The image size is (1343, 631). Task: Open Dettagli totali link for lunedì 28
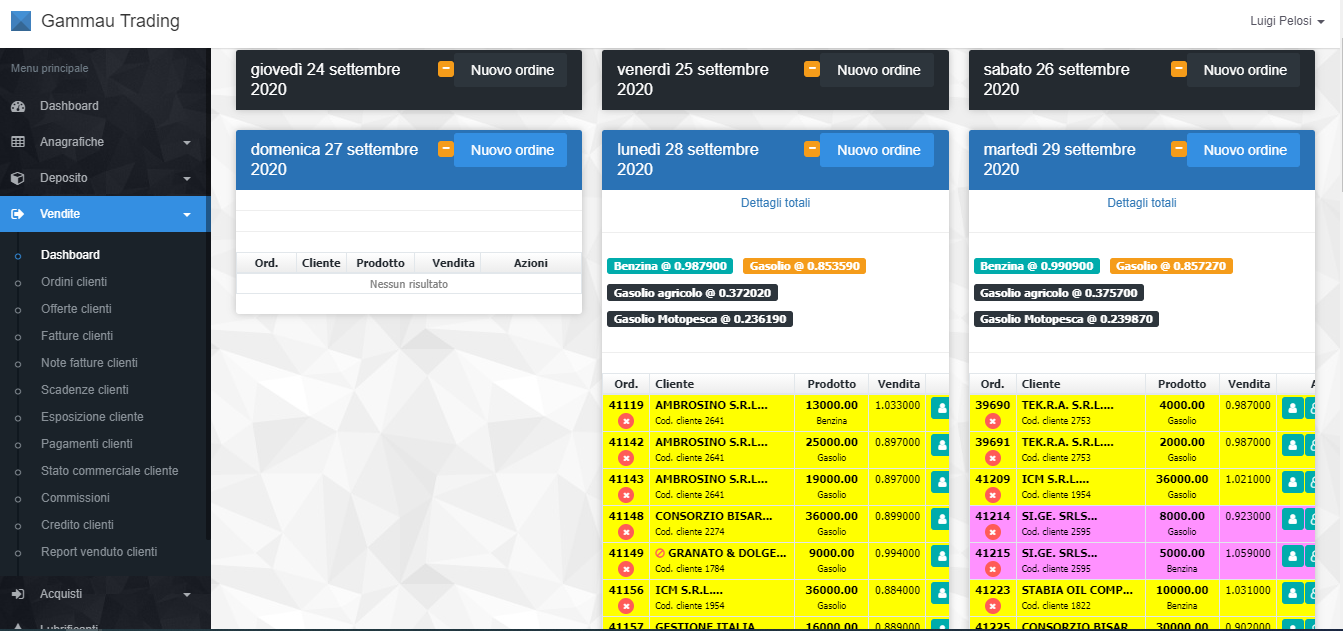point(775,203)
